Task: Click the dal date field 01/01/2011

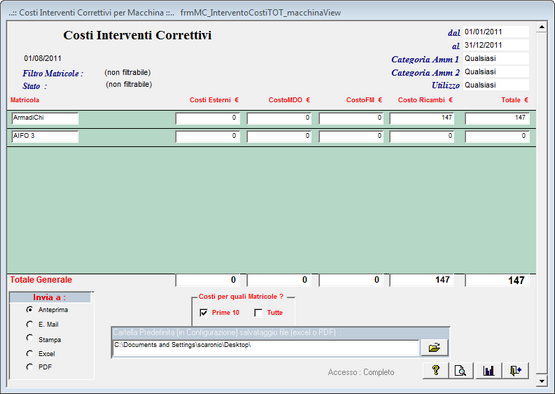Action: pos(496,32)
